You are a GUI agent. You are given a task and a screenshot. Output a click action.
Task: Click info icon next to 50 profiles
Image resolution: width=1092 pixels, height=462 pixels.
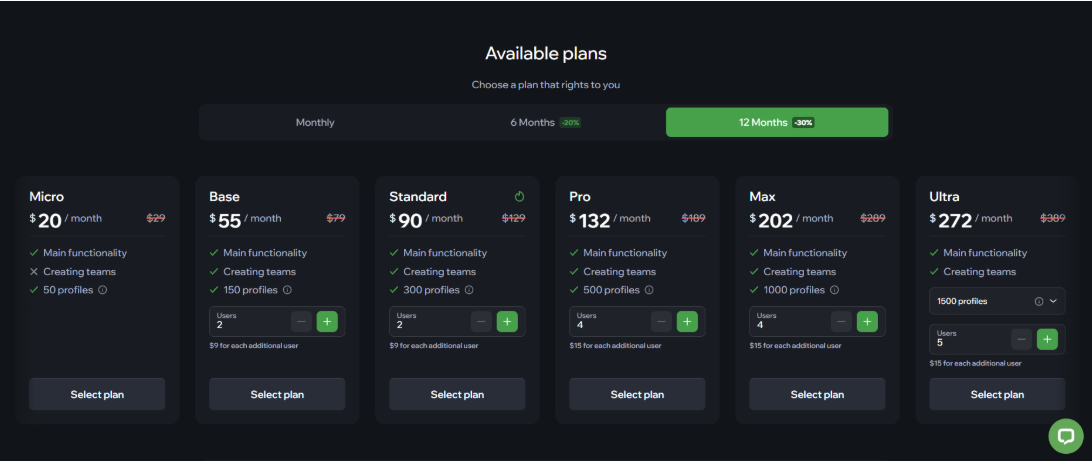click(x=102, y=290)
